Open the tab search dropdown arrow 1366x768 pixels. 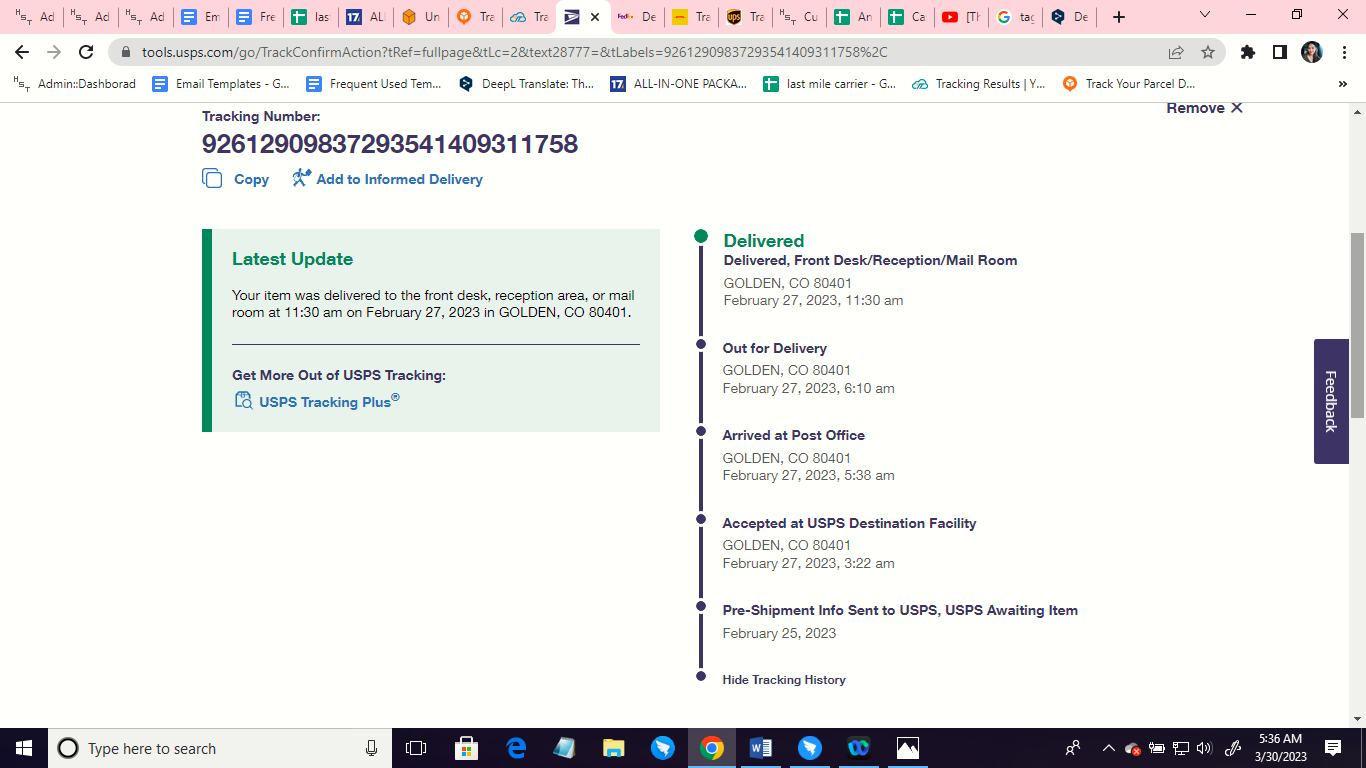tap(1205, 16)
